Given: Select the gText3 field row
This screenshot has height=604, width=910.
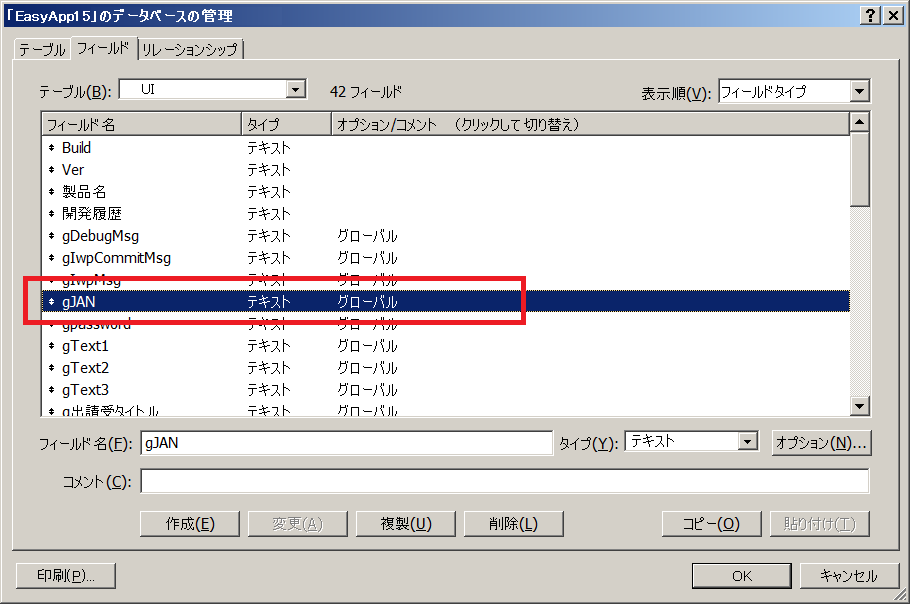Looking at the screenshot, I should tap(446, 390).
